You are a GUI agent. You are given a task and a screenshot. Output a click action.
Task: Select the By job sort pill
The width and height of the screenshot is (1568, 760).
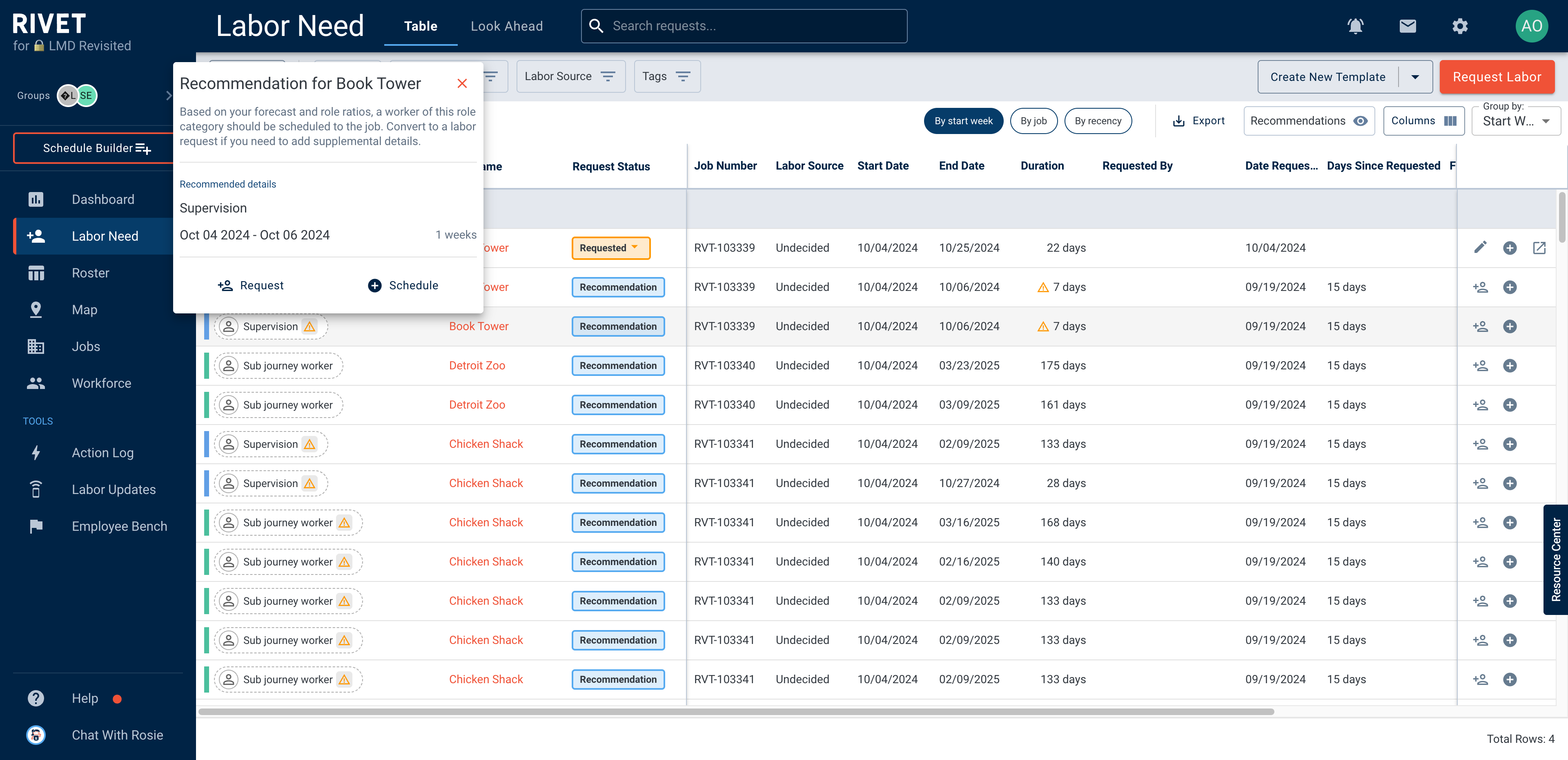(x=1033, y=121)
